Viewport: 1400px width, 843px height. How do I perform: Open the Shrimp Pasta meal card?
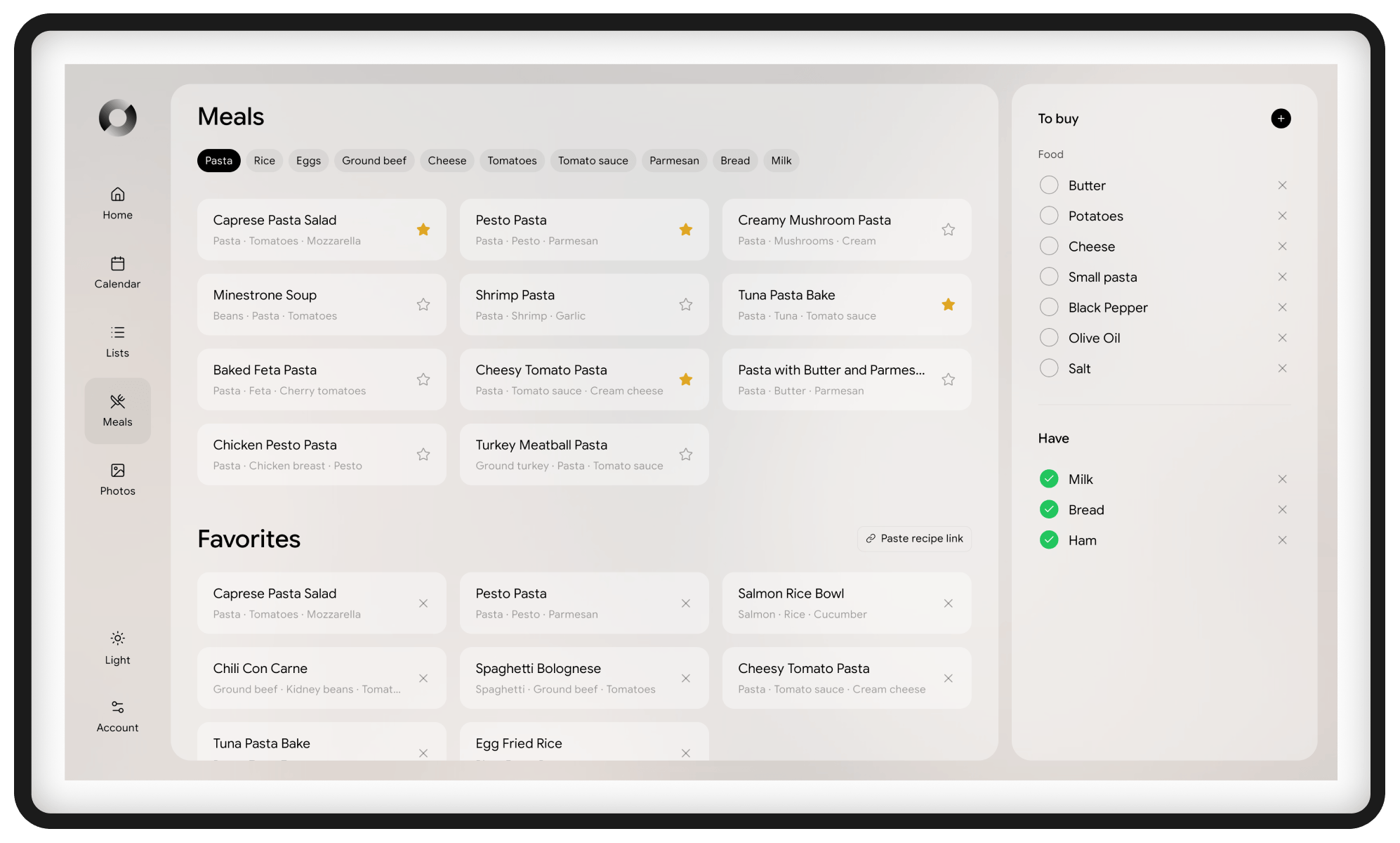[x=584, y=305]
